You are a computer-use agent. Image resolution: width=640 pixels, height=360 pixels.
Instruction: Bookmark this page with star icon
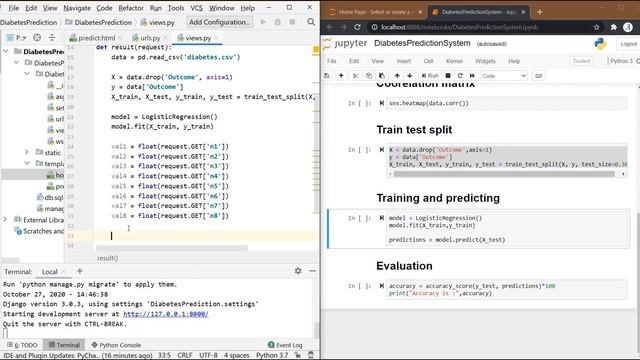pyautogui.click(x=596, y=27)
